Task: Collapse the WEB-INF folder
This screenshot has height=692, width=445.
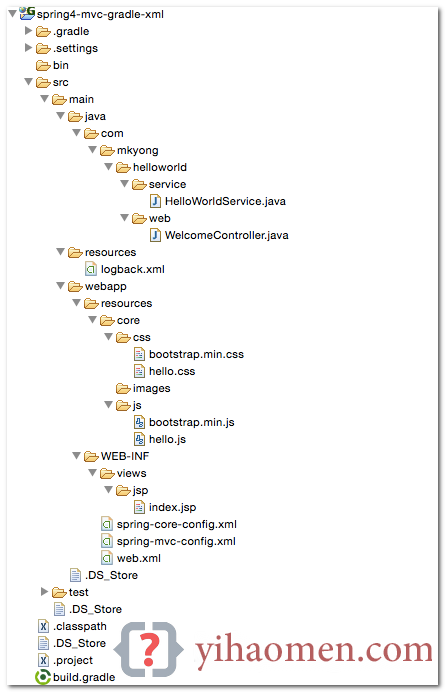Action: [x=77, y=455]
